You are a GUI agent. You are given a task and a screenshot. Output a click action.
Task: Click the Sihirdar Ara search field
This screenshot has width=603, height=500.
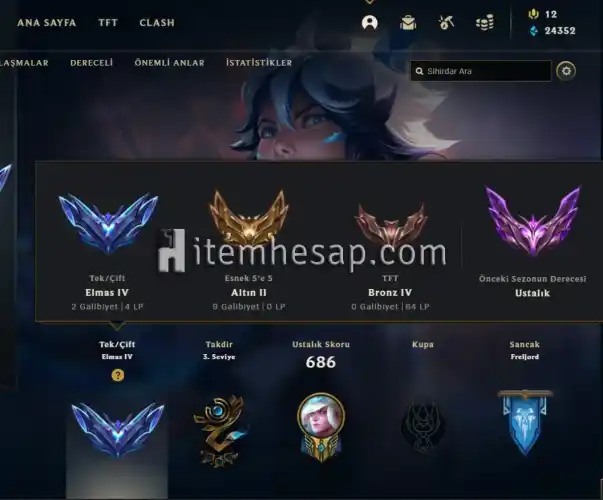click(x=481, y=71)
